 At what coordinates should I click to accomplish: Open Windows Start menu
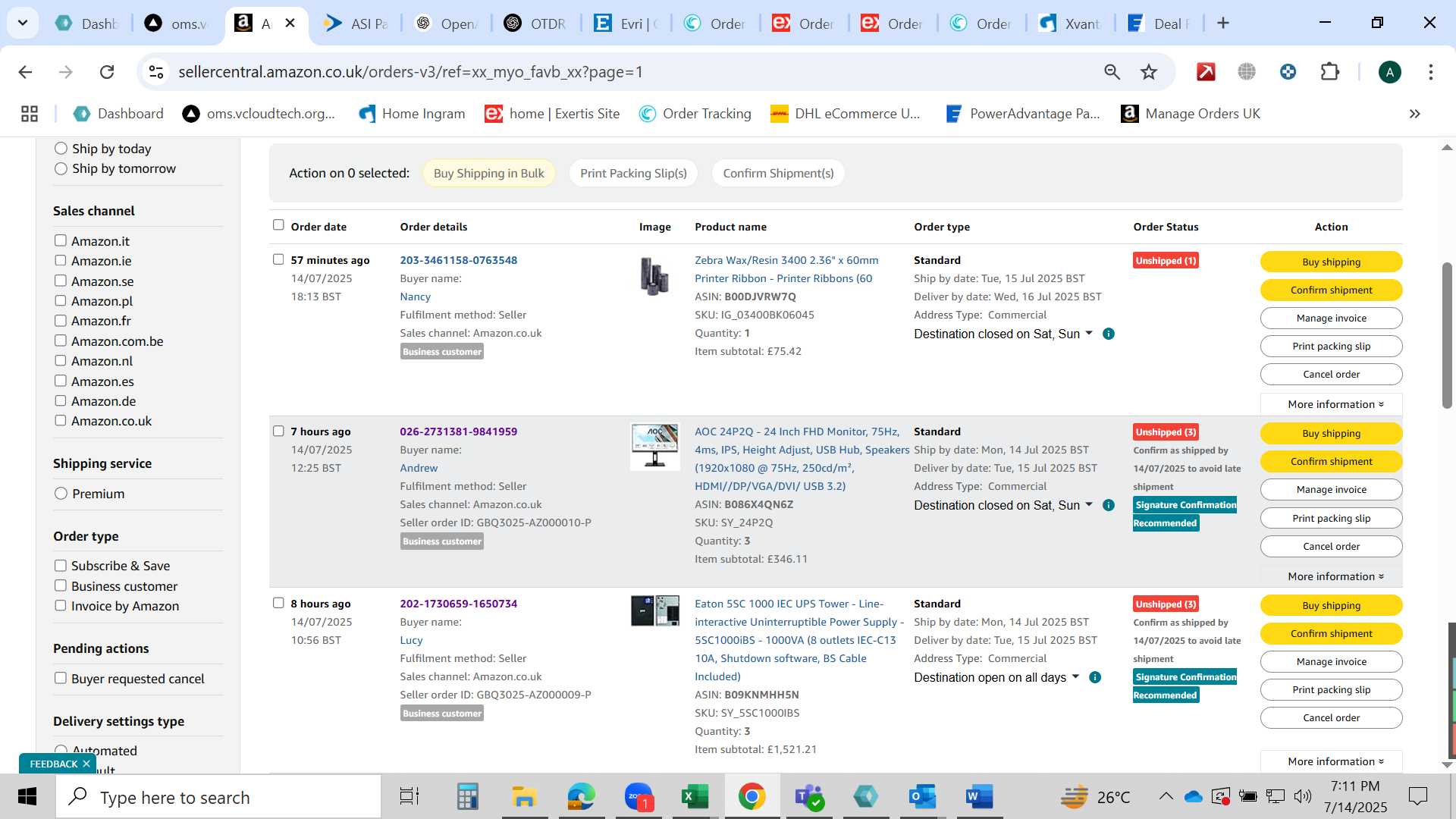[27, 797]
